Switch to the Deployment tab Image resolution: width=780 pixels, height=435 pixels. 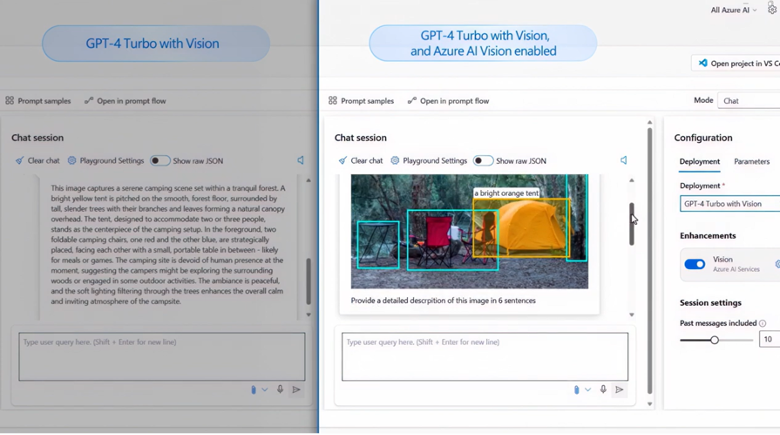click(699, 161)
